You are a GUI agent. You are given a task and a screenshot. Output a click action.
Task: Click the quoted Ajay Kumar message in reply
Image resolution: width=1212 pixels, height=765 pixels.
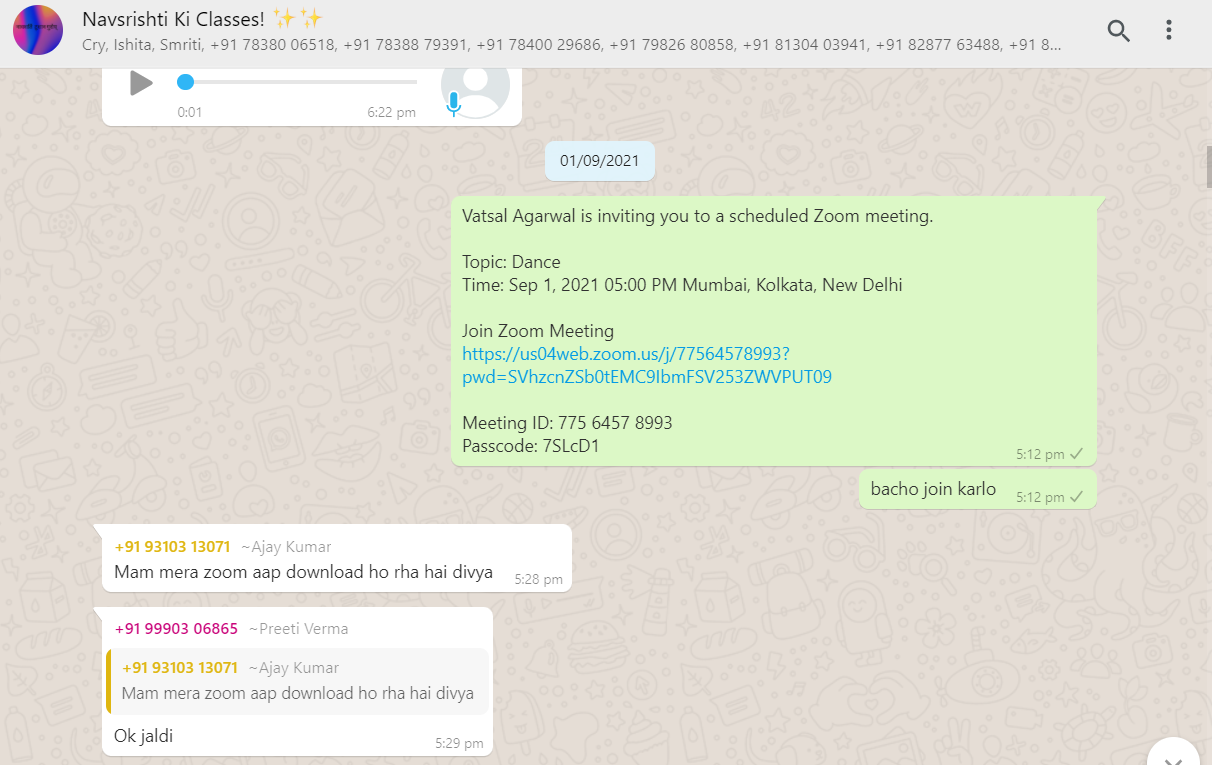point(297,681)
